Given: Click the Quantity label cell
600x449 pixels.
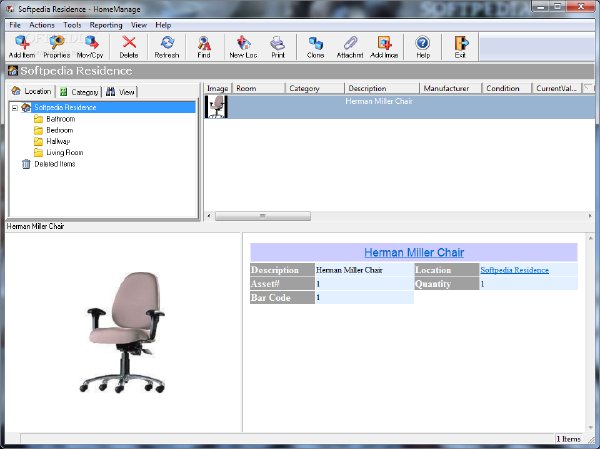Looking at the screenshot, I should [x=447, y=284].
